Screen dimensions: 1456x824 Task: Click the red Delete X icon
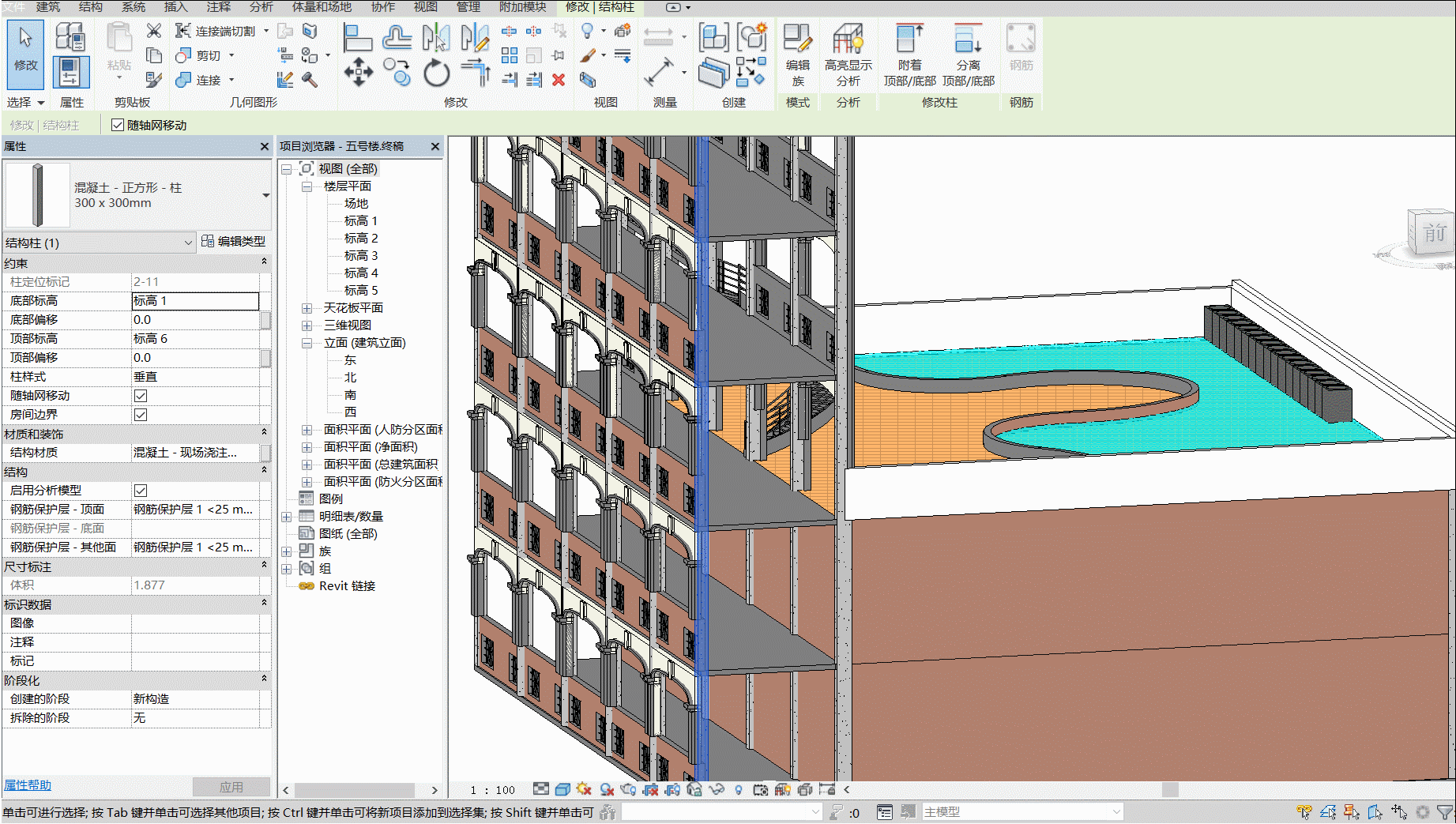pyautogui.click(x=559, y=79)
